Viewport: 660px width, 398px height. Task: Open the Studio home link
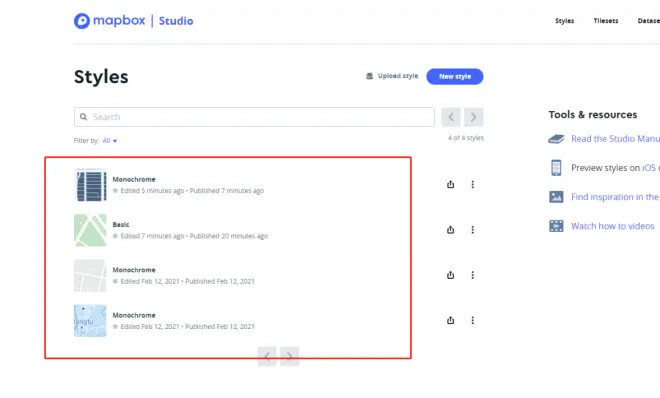pyautogui.click(x=176, y=21)
